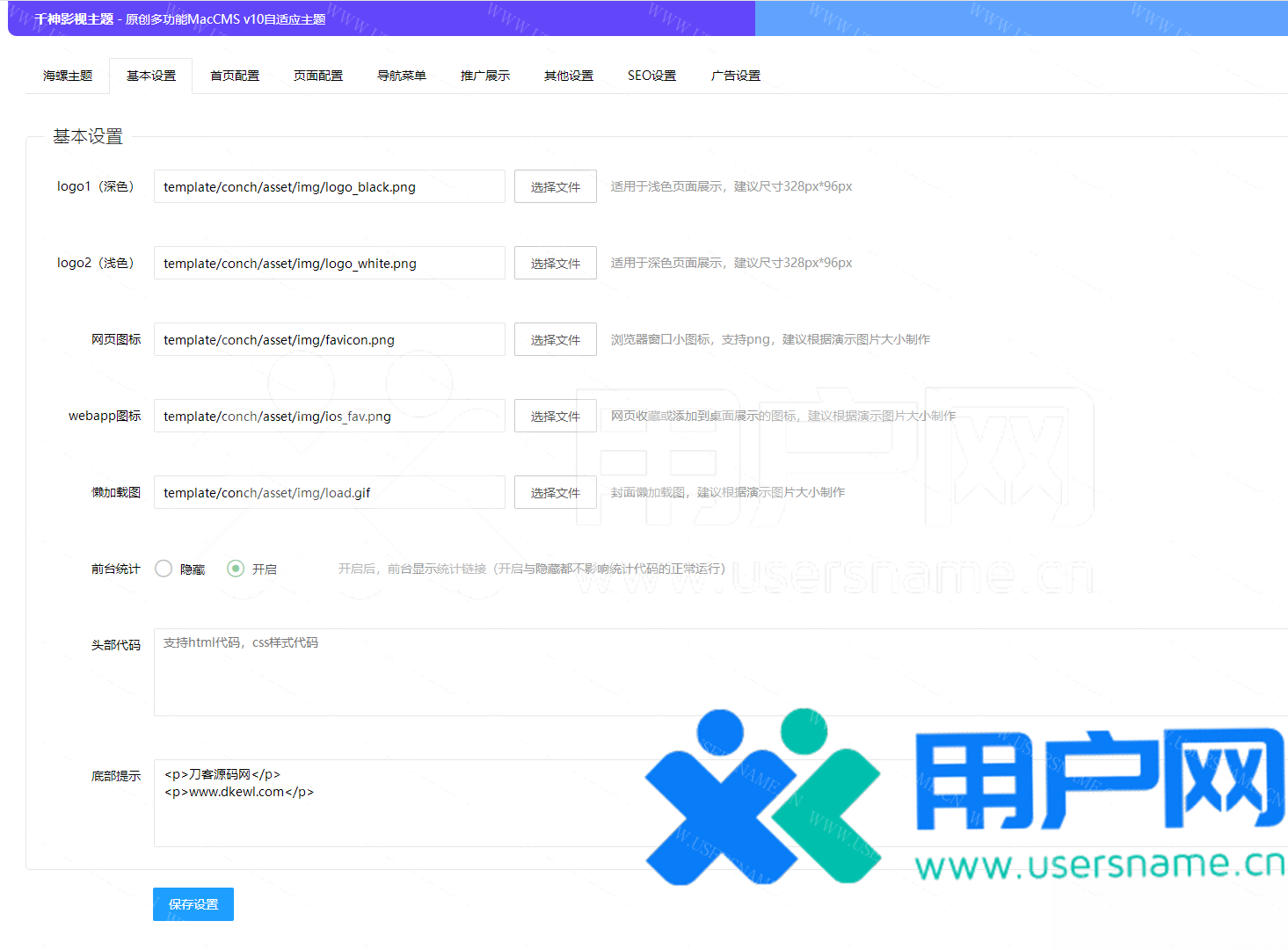Image resolution: width=1288 pixels, height=950 pixels.
Task: Enable 开启 for 前台统计
Action: [235, 569]
